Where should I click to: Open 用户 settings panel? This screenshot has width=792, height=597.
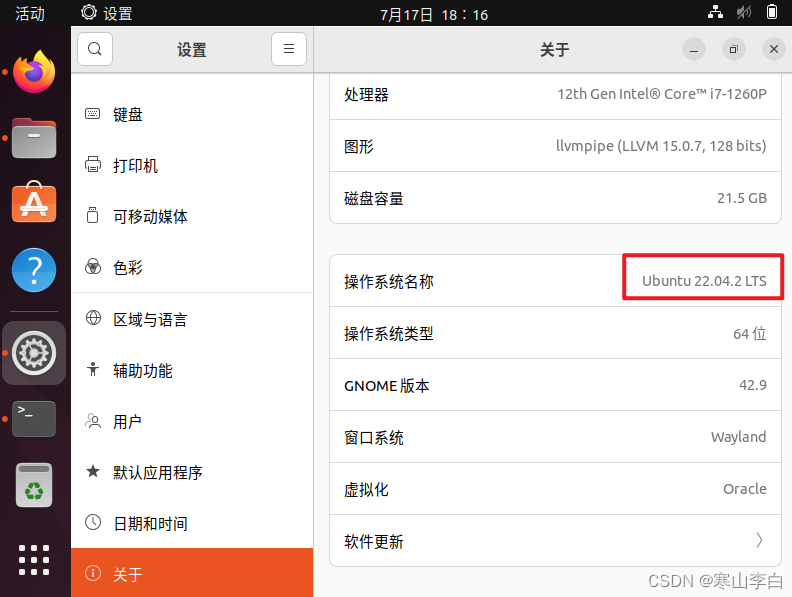point(192,421)
